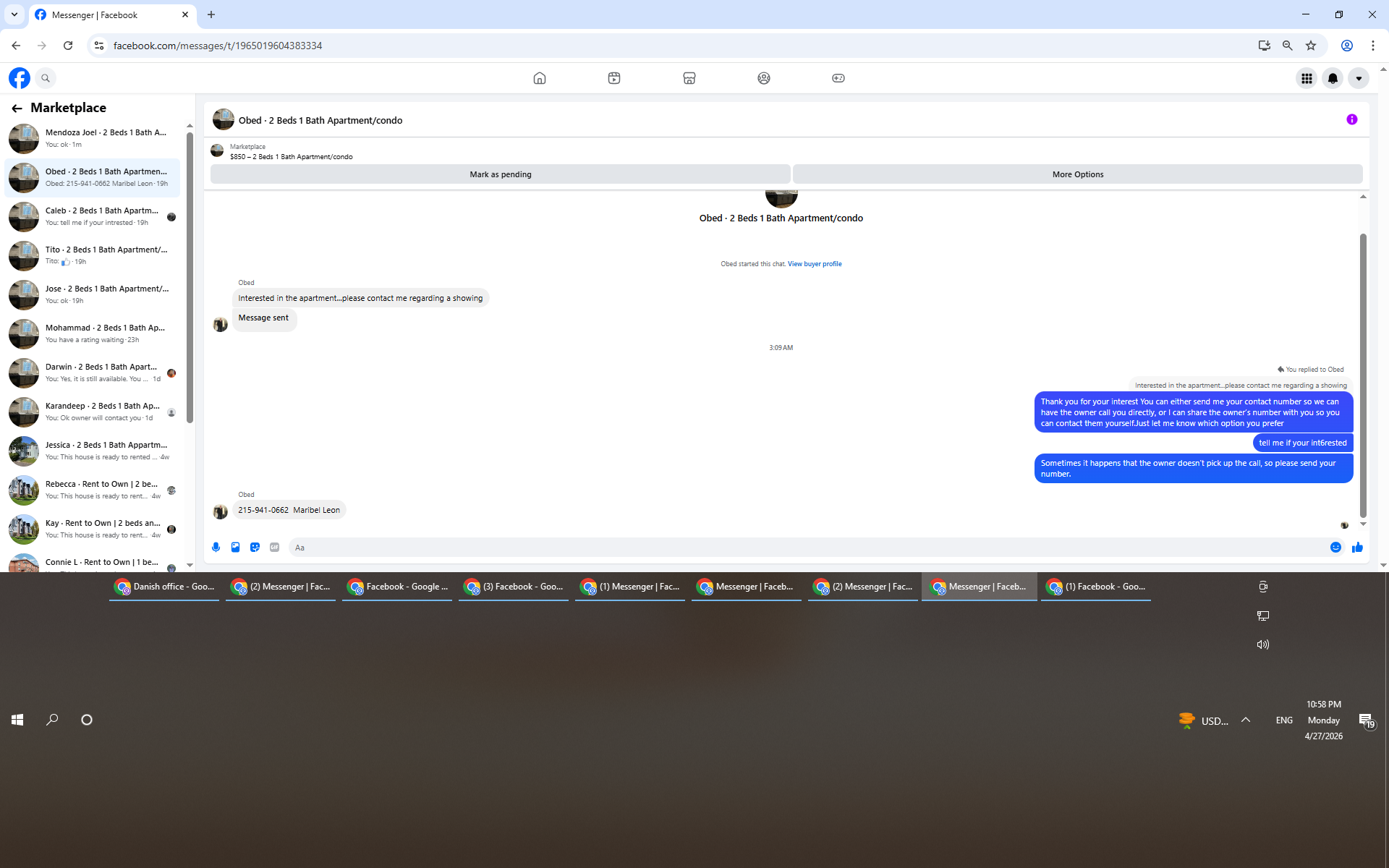Open Windows taskbar search
This screenshot has width=1389, height=868.
coord(52,720)
